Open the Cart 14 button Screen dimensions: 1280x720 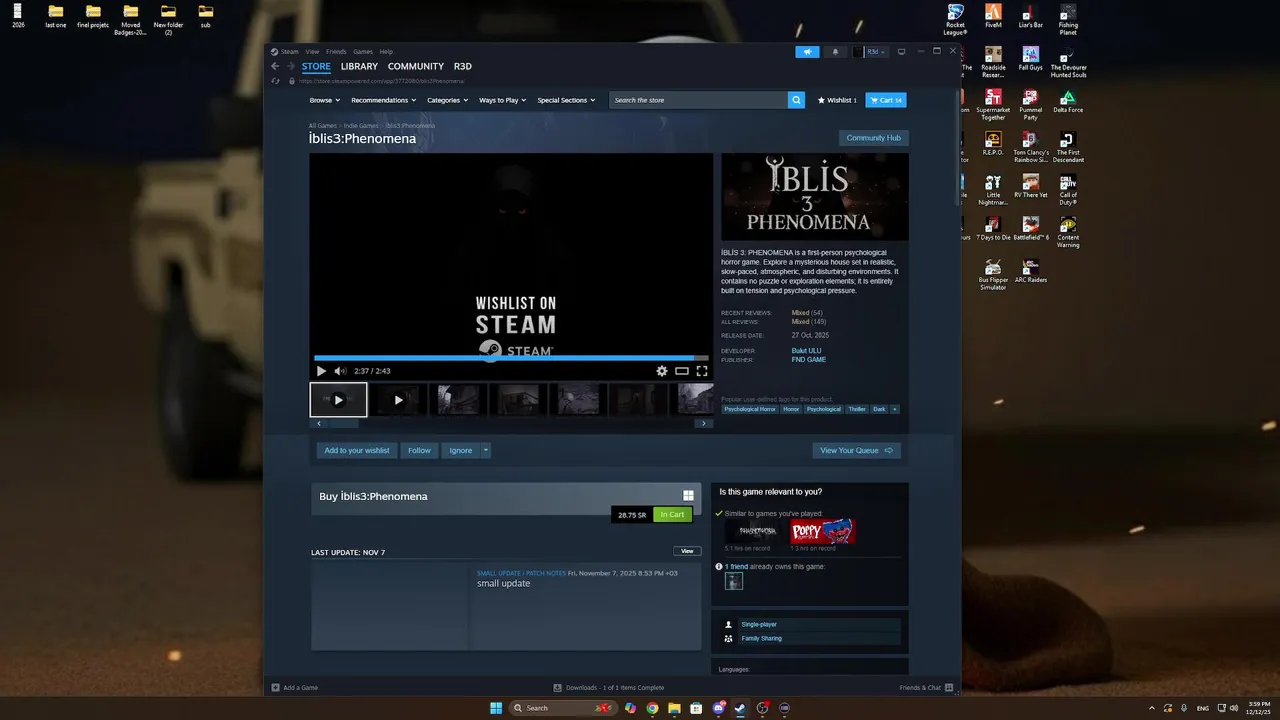pos(886,100)
